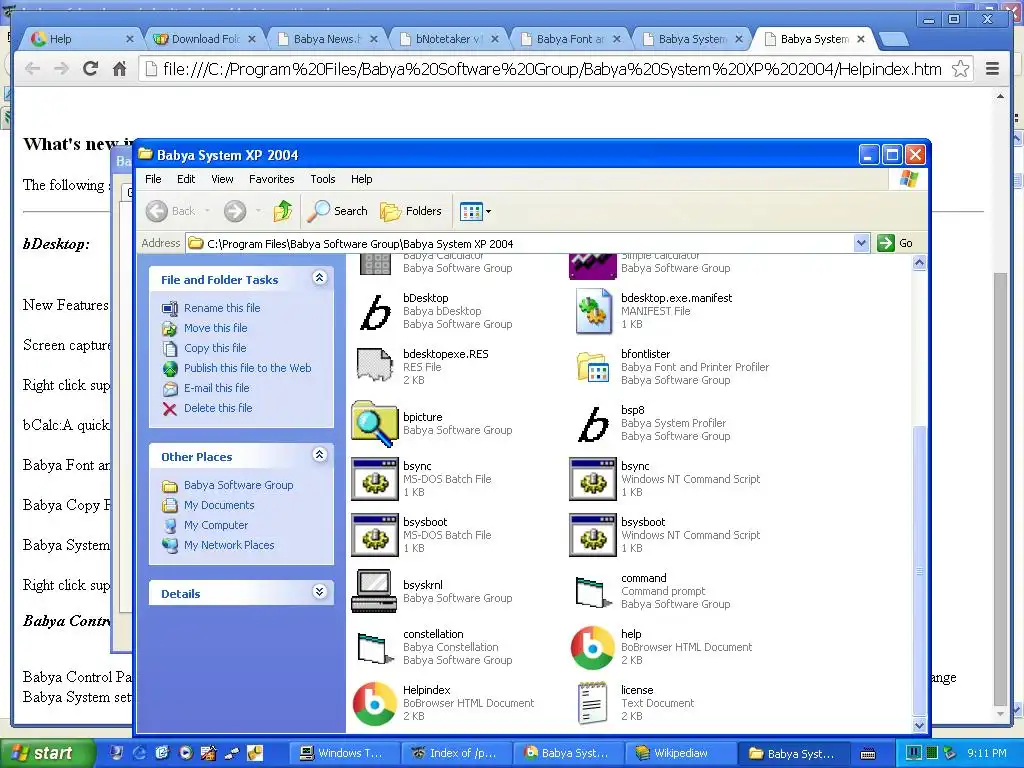Viewport: 1024px width, 768px height.
Task: Click the Explorer Back button
Action: (x=171, y=211)
